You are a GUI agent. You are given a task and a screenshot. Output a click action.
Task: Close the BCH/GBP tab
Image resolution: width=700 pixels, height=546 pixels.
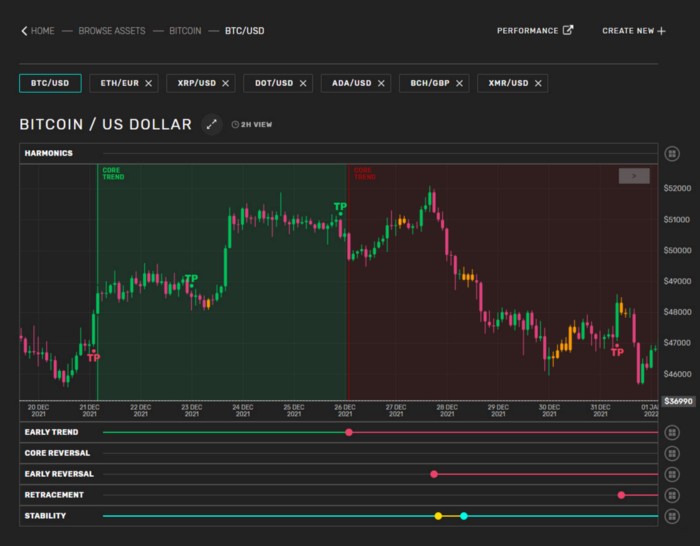click(x=459, y=83)
